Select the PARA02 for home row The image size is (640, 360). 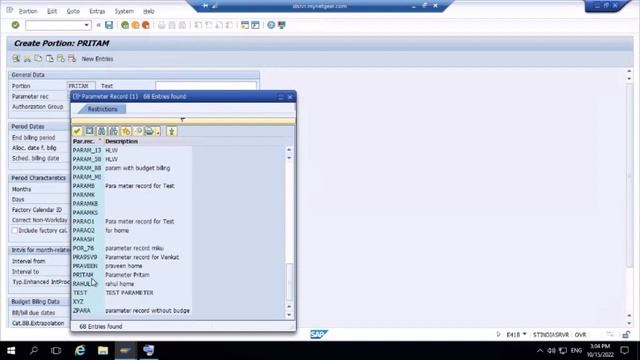[132, 230]
